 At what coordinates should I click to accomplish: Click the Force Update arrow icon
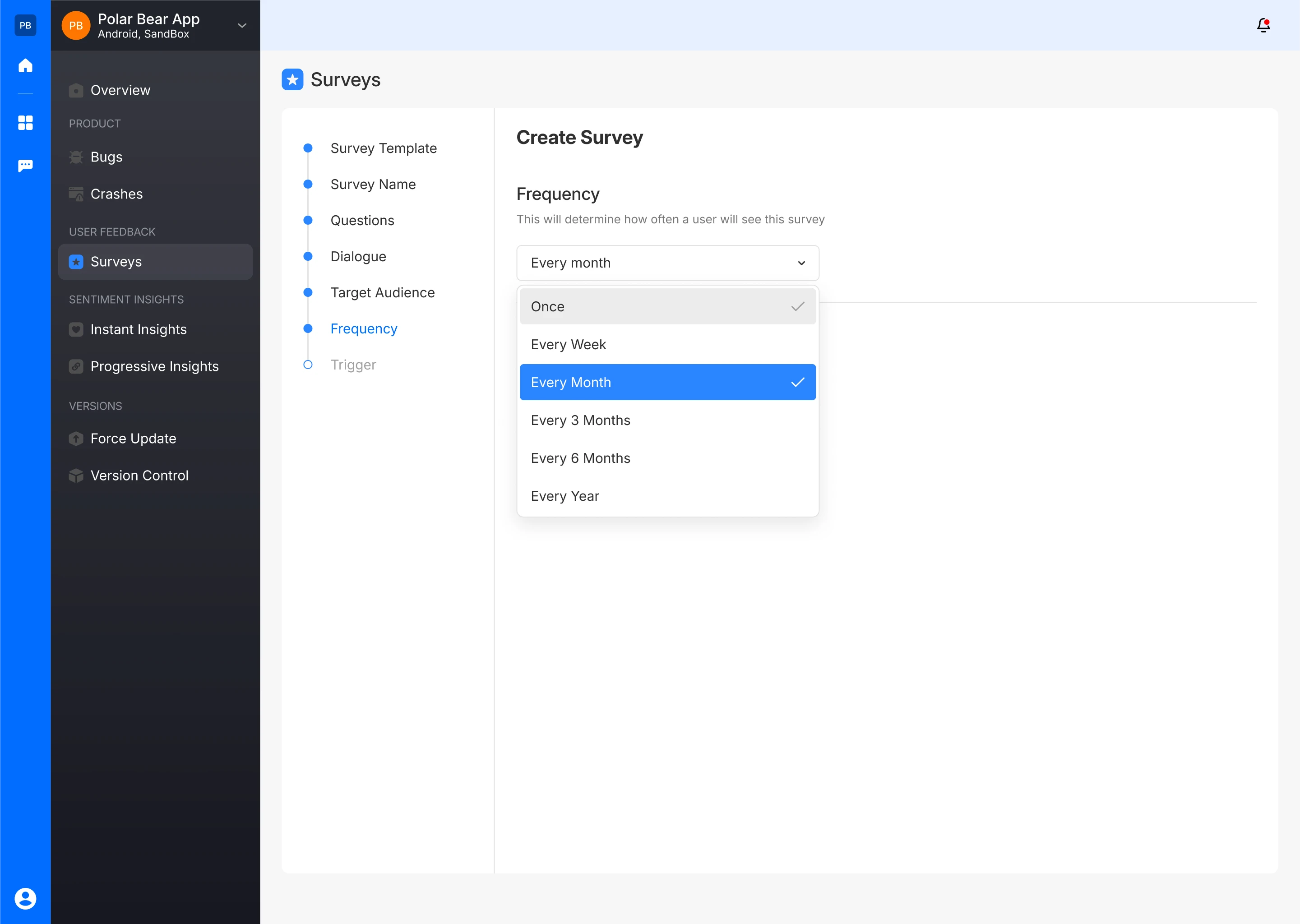76,439
